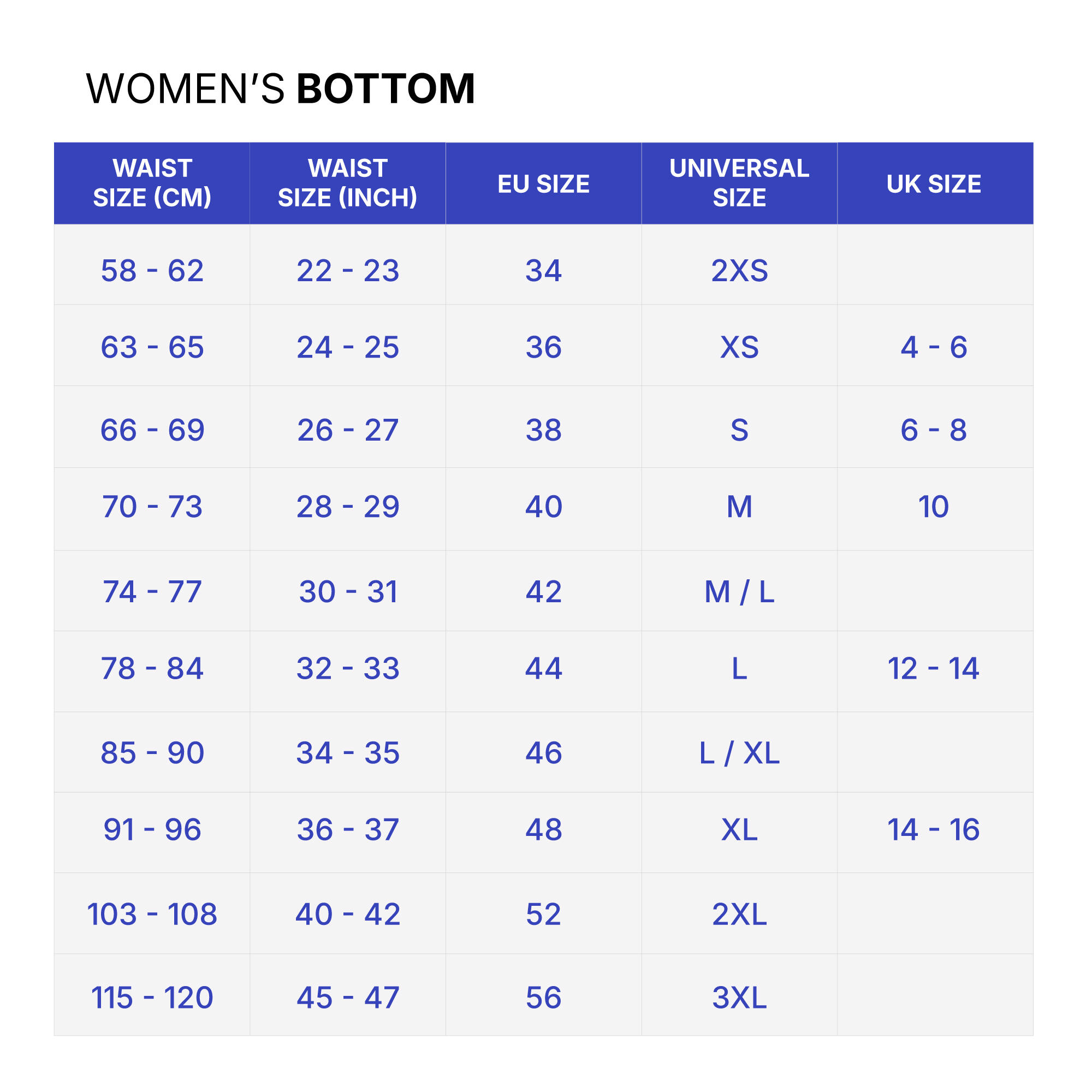Select the 3XL universal size cell

[x=739, y=997]
